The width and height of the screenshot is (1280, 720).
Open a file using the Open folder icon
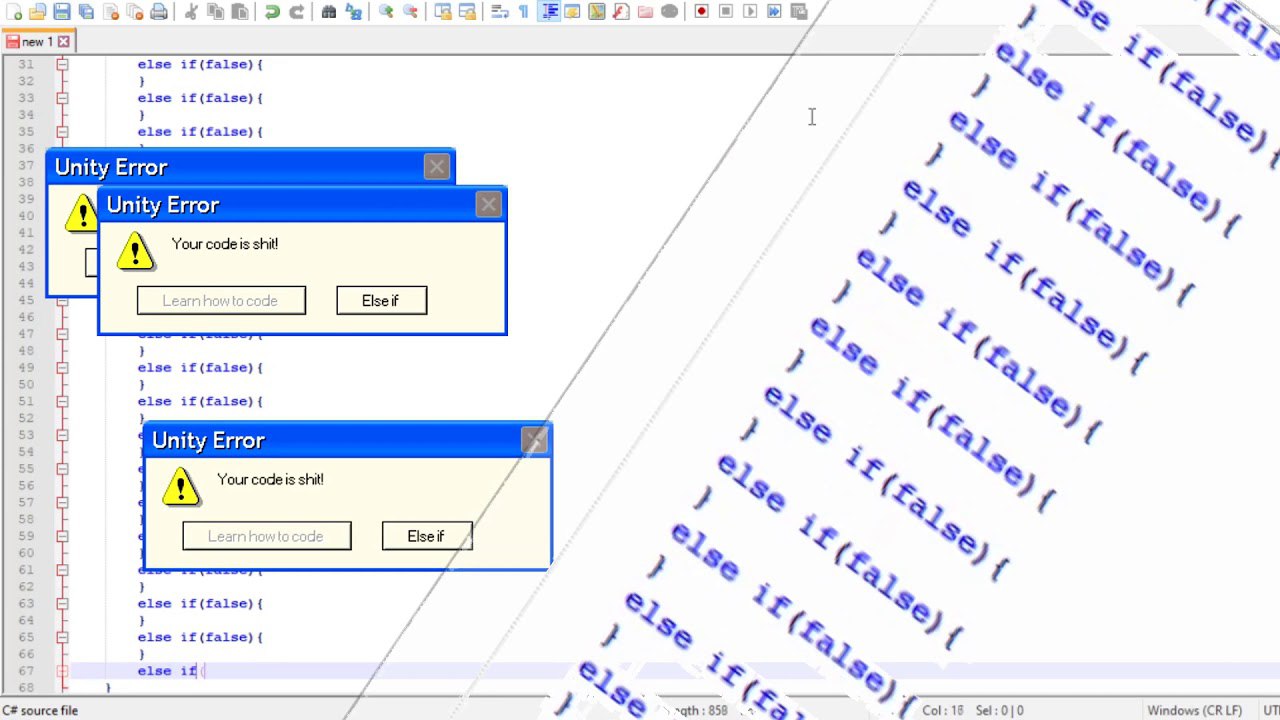pyautogui.click(x=37, y=12)
